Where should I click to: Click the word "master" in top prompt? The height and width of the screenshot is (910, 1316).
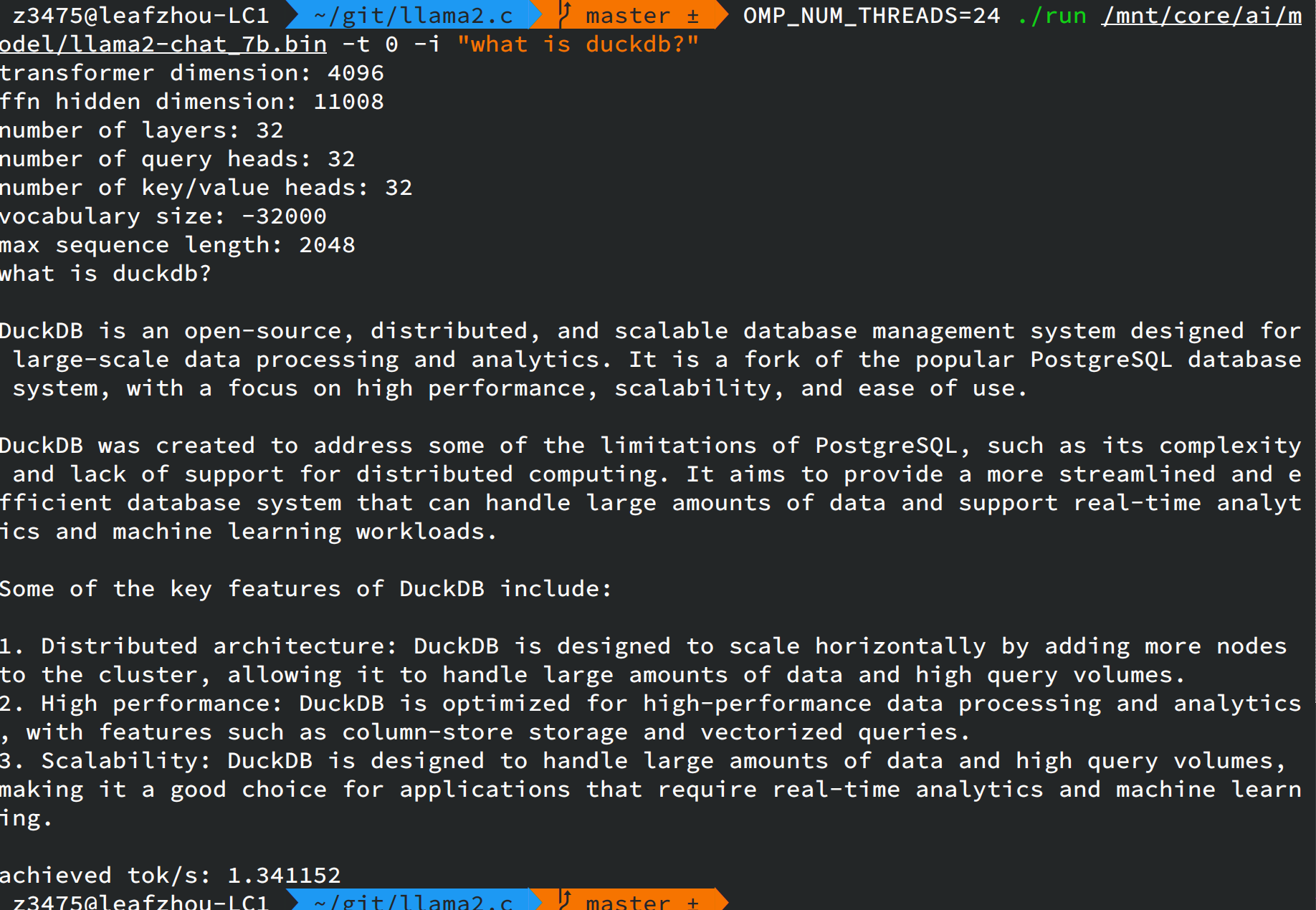pyautogui.click(x=628, y=16)
